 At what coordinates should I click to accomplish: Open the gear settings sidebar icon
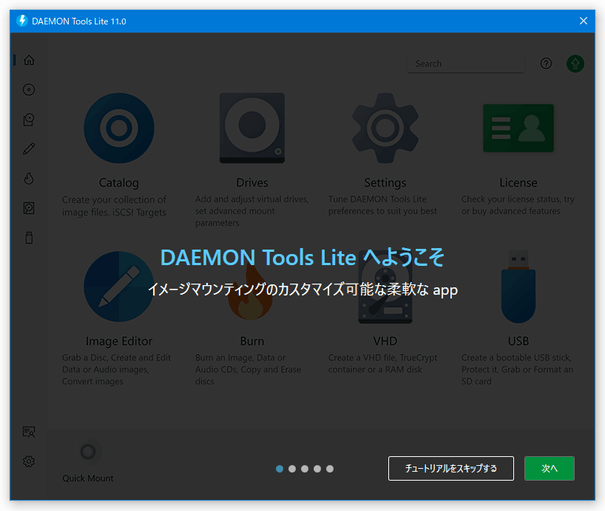point(29,461)
